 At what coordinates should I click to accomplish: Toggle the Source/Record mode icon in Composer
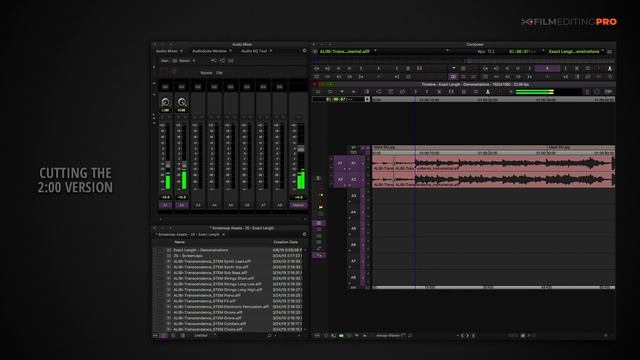453,77
